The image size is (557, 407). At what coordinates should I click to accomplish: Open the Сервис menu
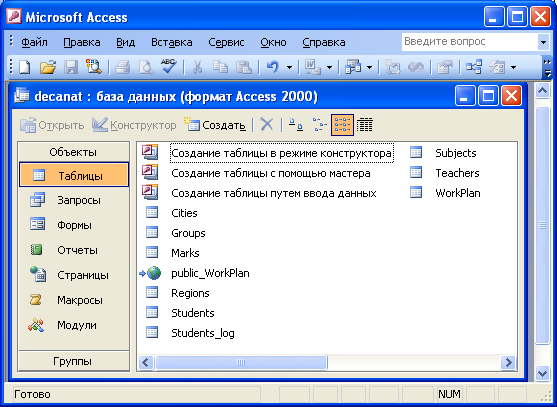pos(226,42)
